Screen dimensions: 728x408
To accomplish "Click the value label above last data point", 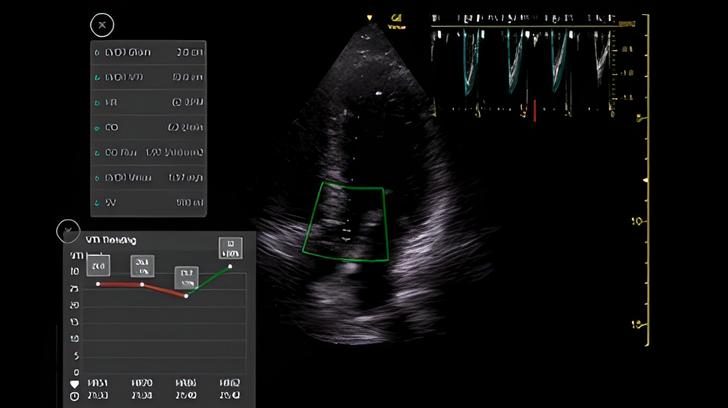I will (230, 247).
